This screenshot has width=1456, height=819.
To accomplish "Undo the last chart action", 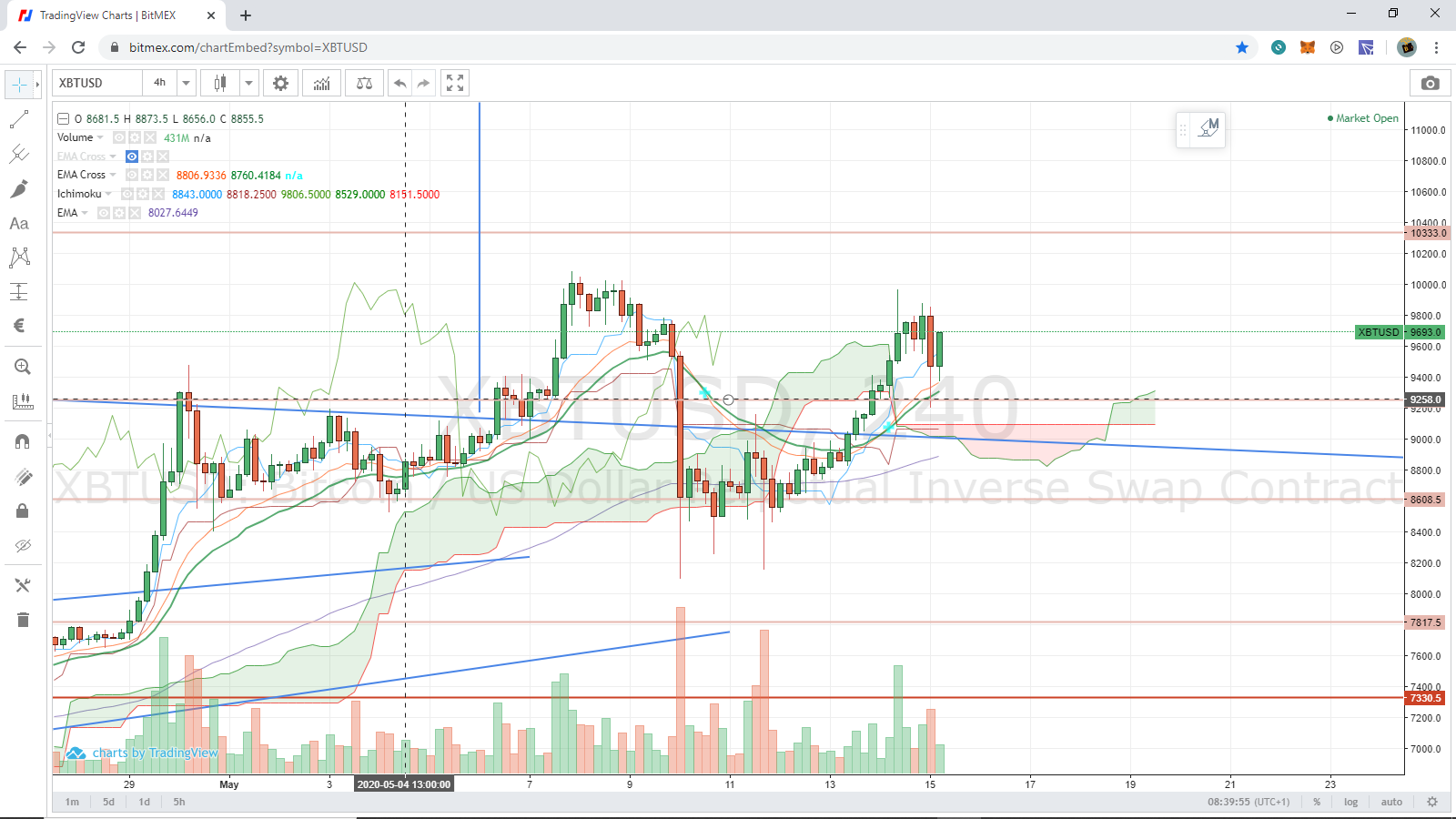I will pos(399,83).
